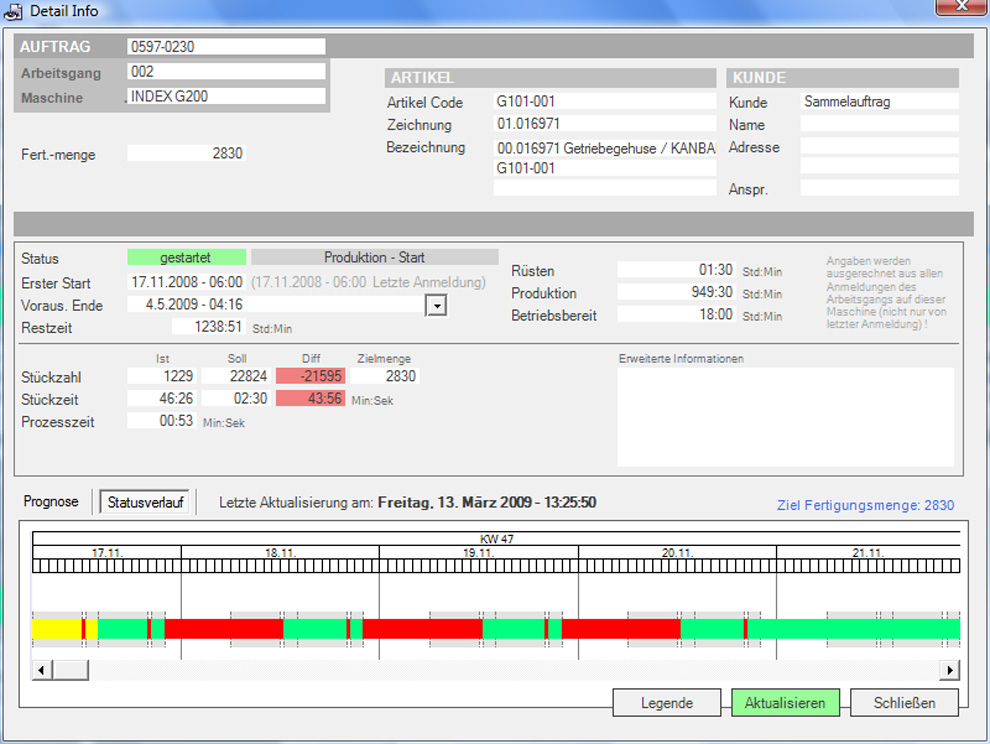
Task: Click the long red segment under 18.11.
Action: tap(224, 629)
